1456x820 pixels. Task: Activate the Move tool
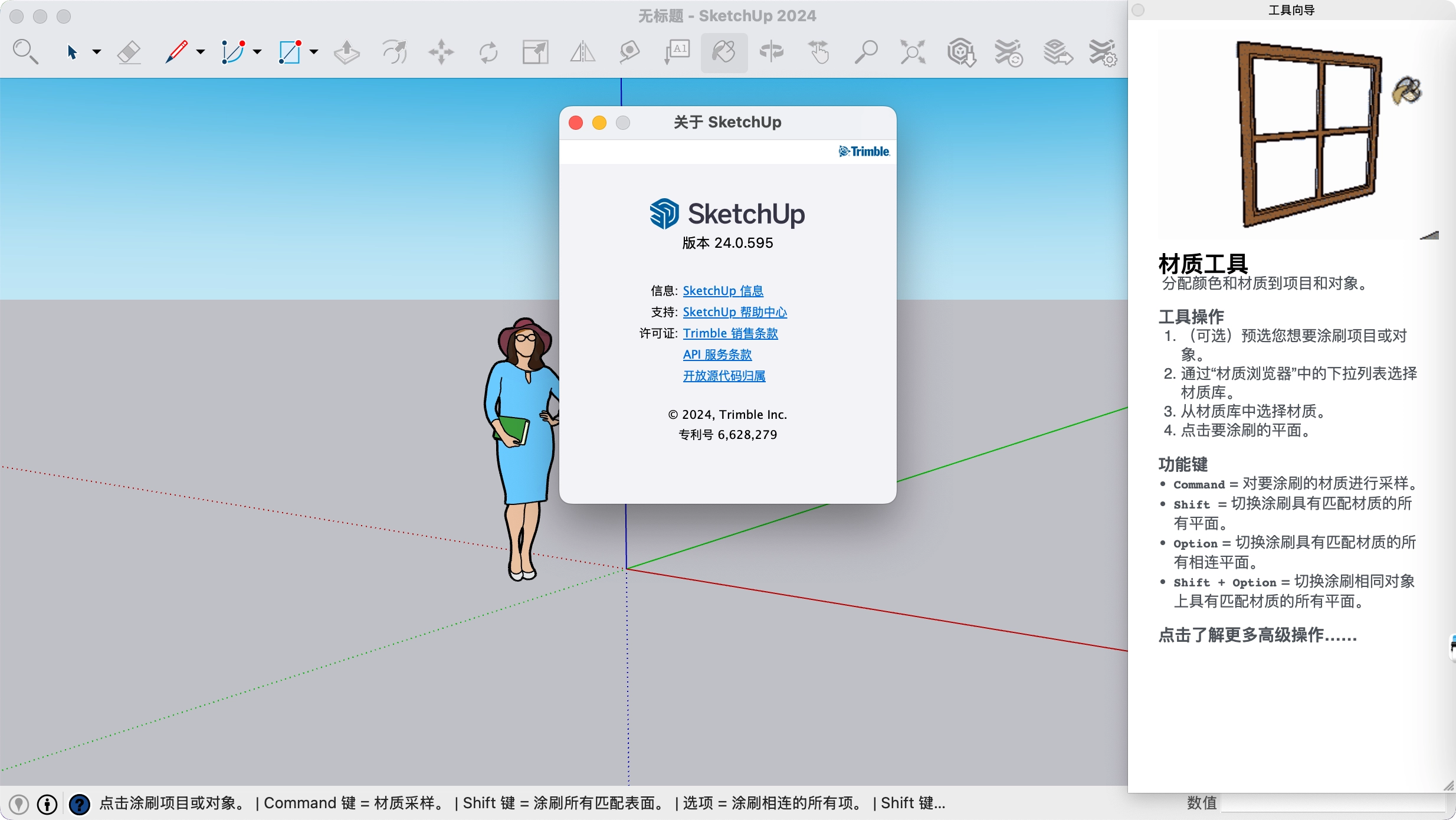click(441, 53)
